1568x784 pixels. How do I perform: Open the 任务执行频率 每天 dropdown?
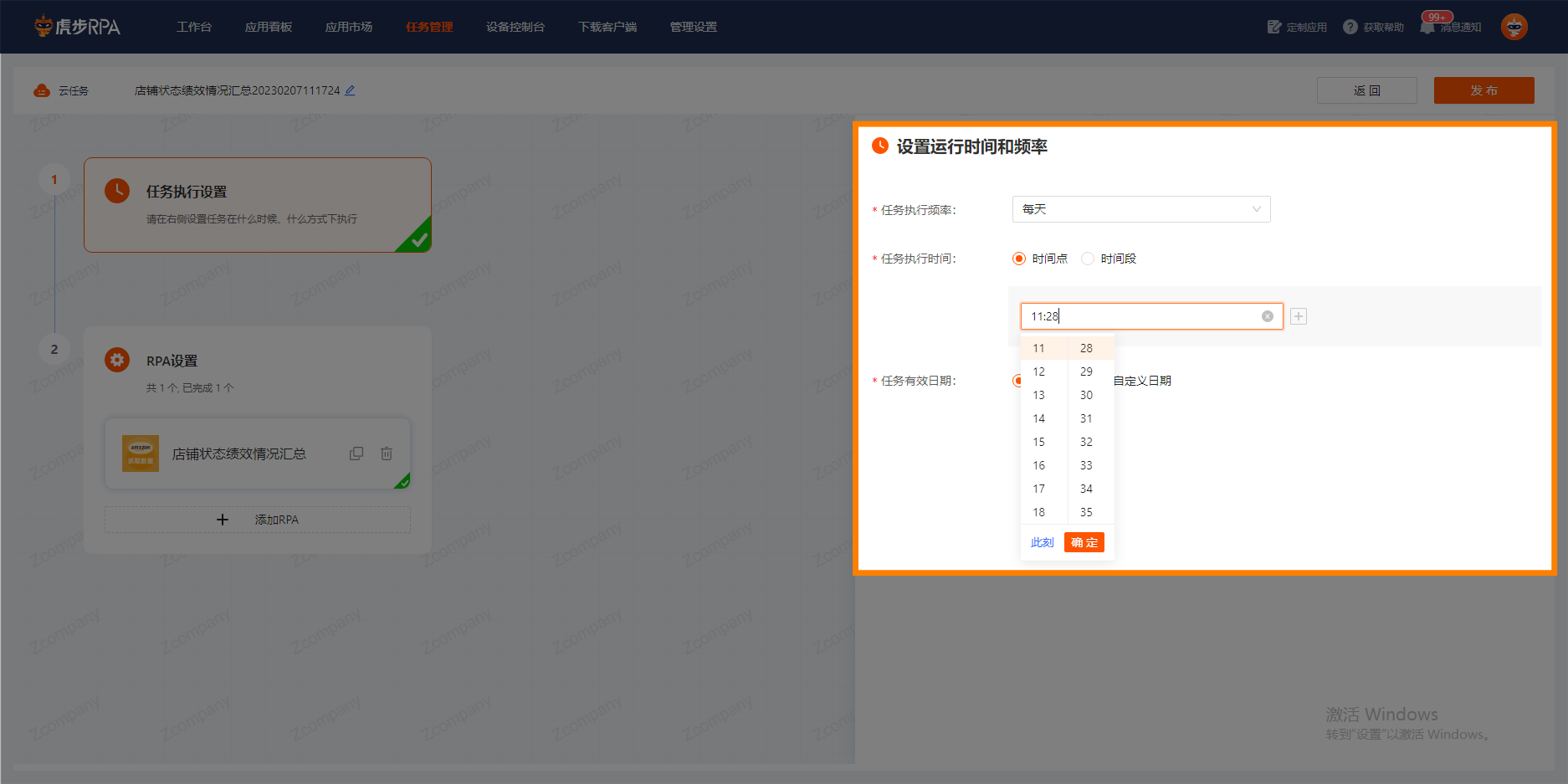point(1141,209)
